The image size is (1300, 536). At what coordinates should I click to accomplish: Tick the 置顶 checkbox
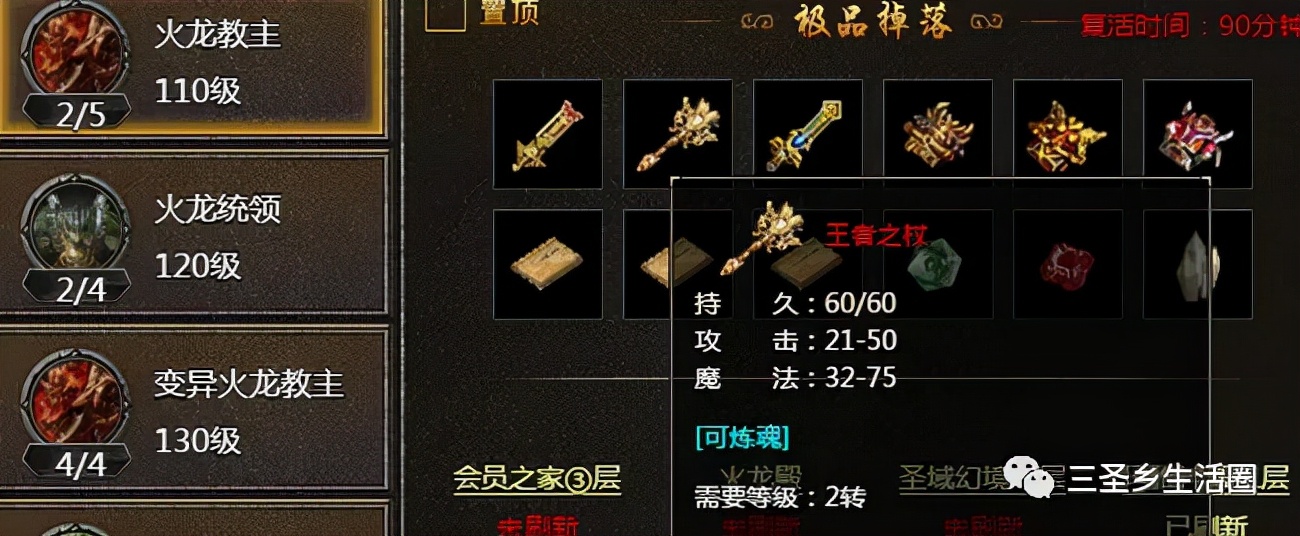pos(445,15)
